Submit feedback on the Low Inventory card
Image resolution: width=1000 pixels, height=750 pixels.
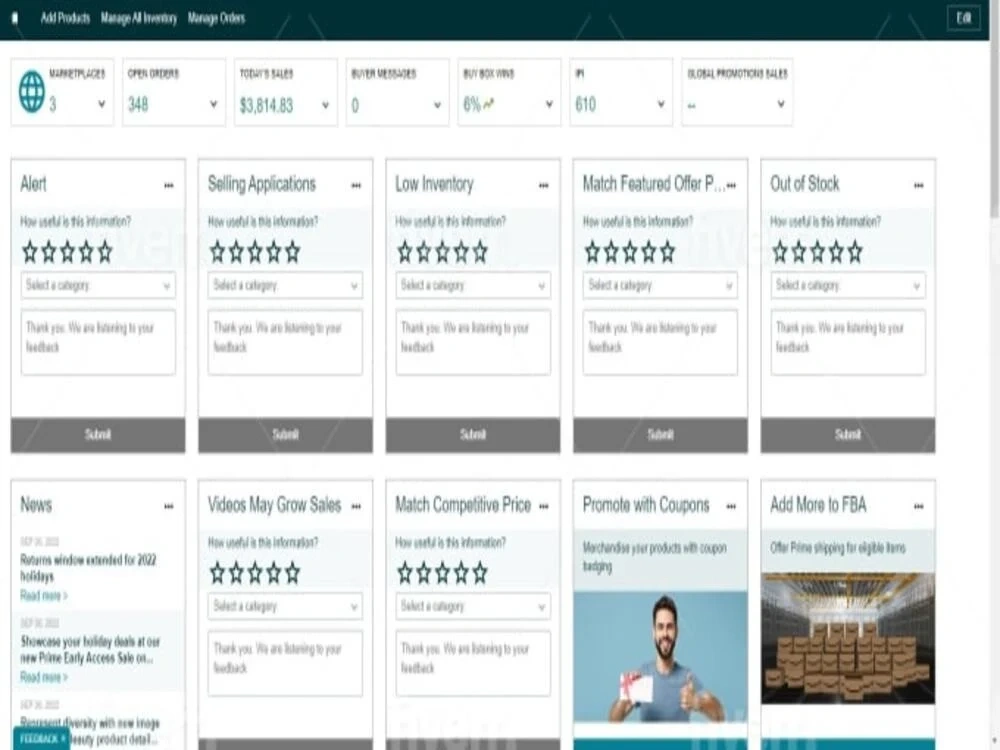tap(473, 435)
